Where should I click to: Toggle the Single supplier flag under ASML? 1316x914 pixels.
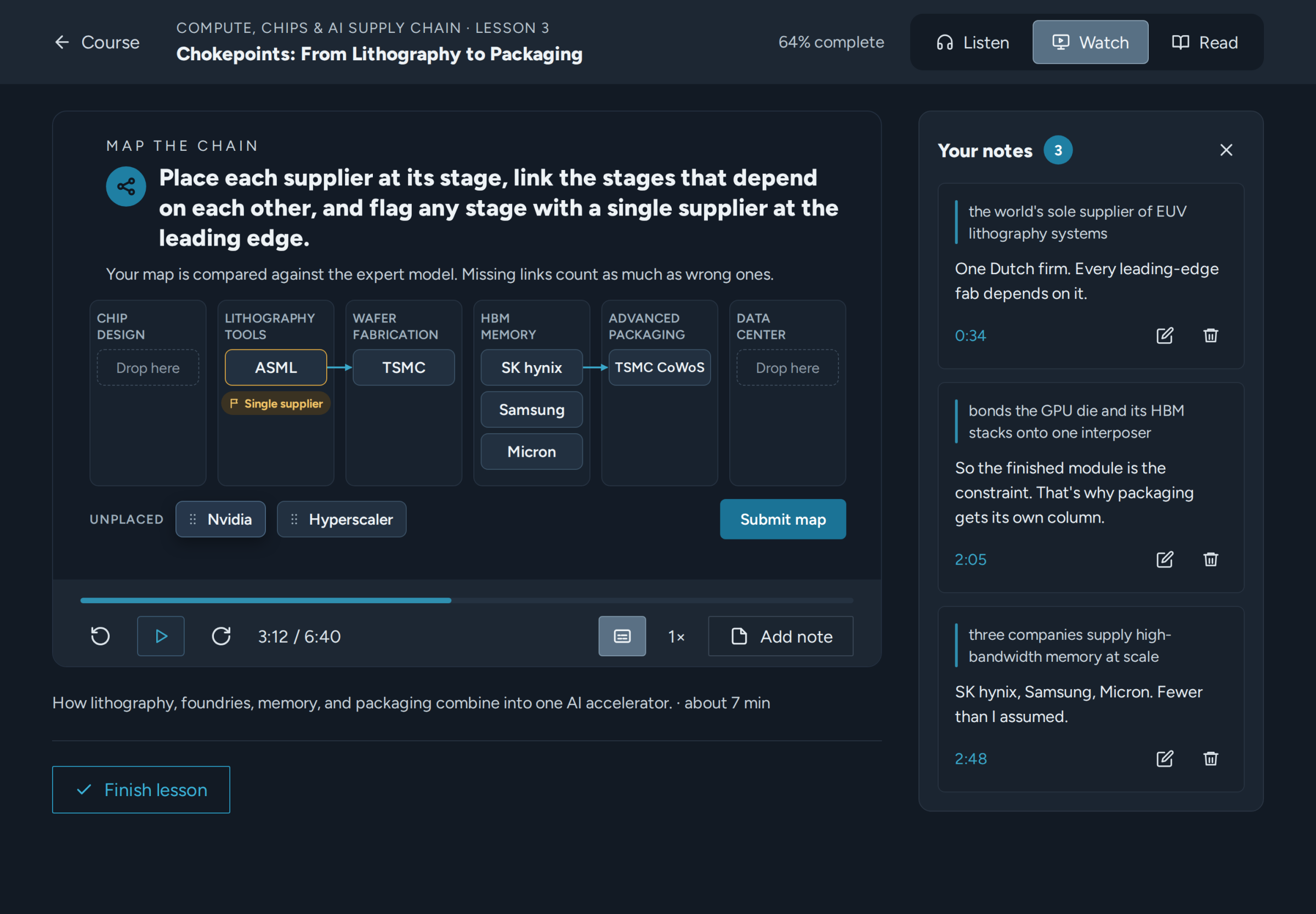click(276, 404)
